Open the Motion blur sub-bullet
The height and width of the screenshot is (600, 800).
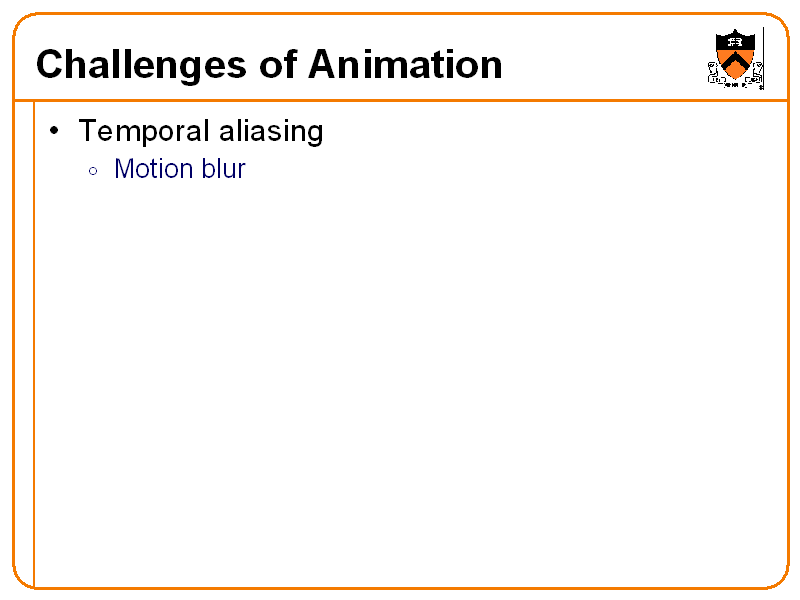180,169
